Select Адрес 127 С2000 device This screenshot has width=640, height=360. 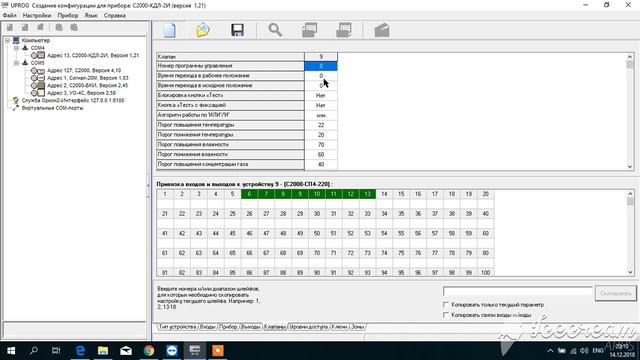pyautogui.click(x=84, y=70)
